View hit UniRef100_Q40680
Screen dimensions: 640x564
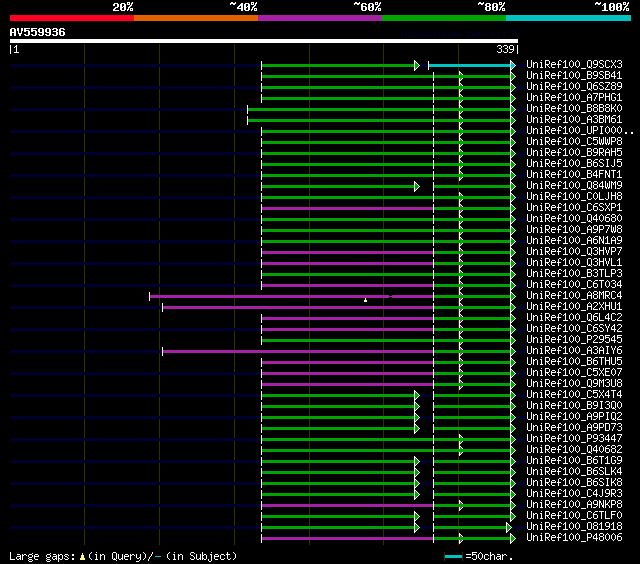point(574,219)
